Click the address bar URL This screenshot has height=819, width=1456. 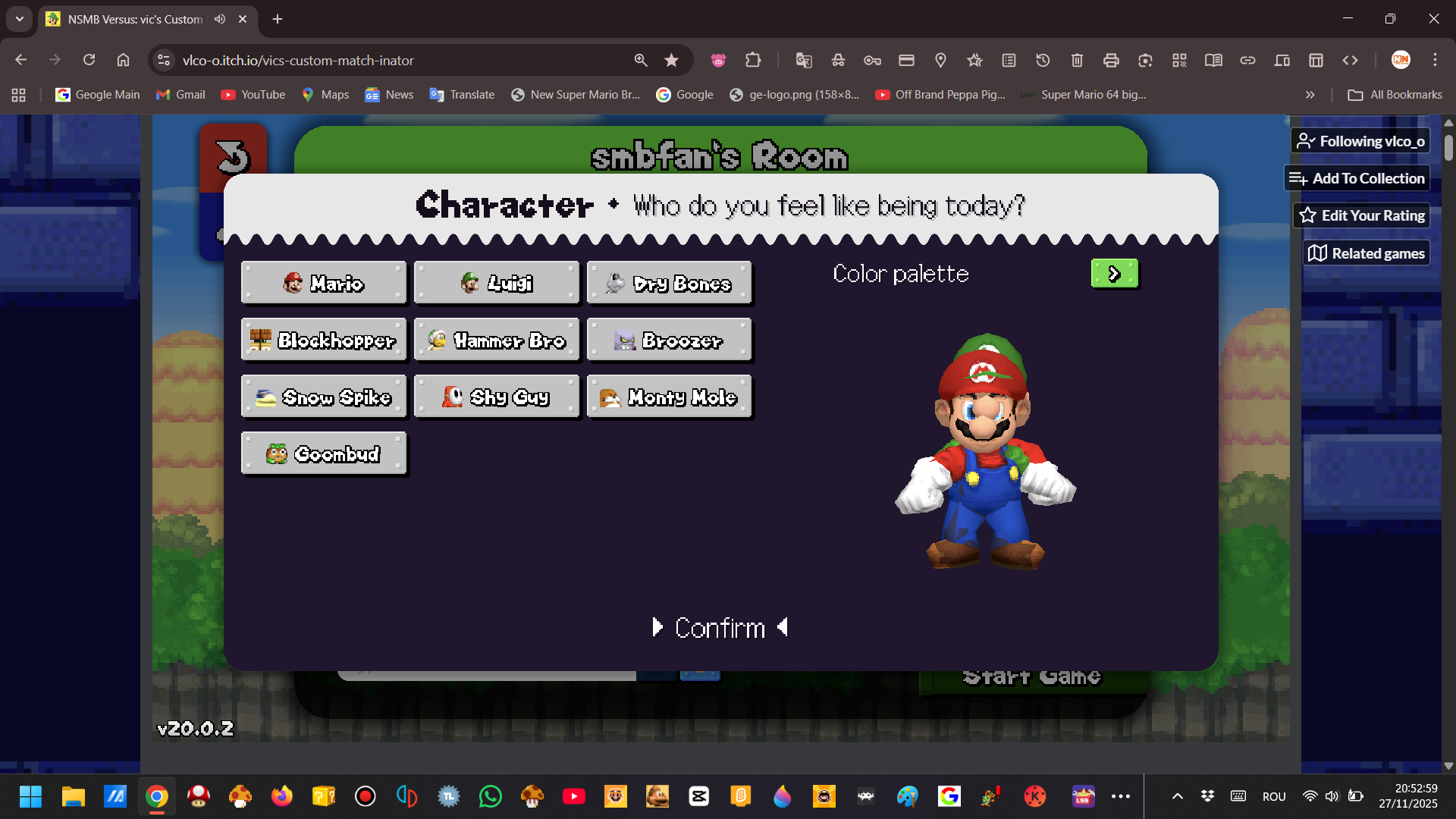(x=298, y=61)
